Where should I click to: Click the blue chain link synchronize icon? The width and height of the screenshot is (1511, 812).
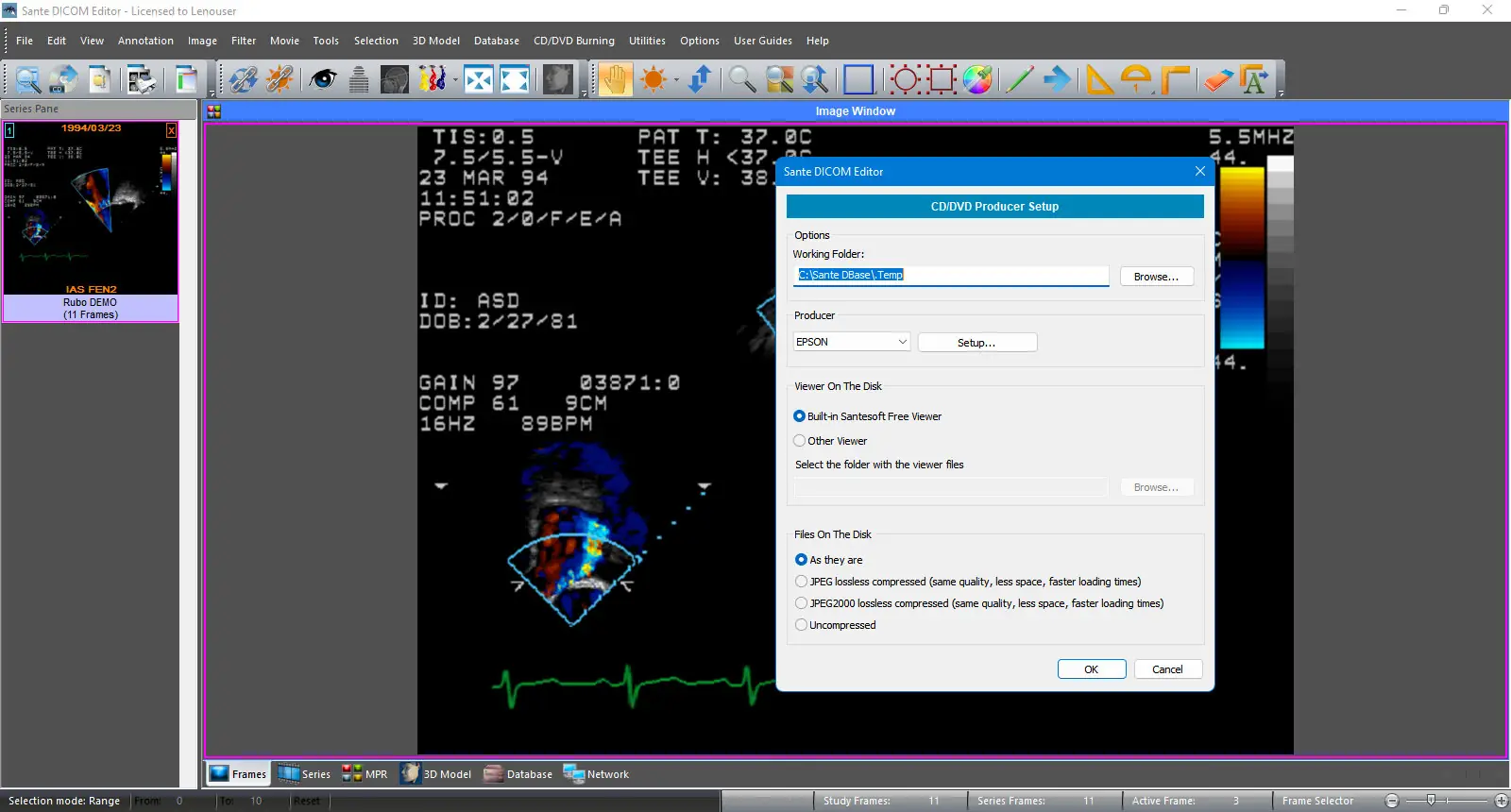243,79
